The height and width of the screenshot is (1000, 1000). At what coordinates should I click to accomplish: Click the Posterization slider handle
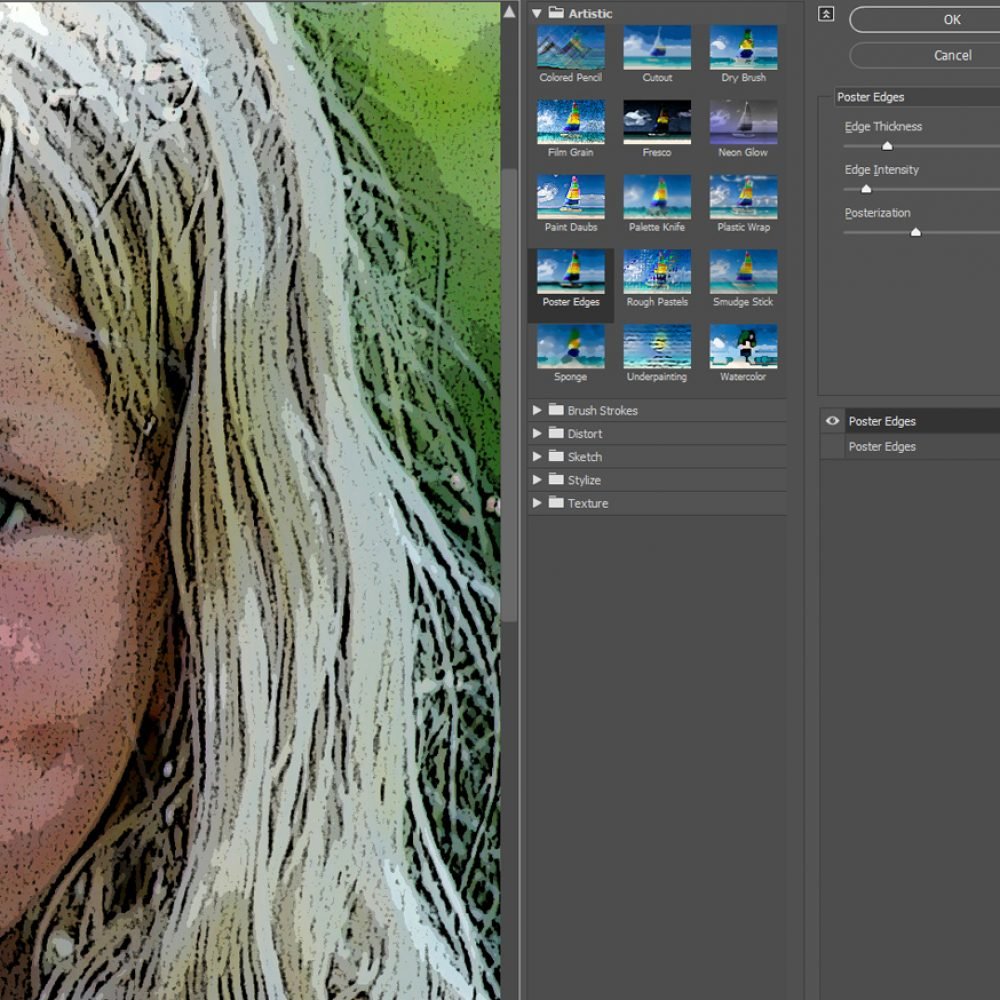point(915,232)
